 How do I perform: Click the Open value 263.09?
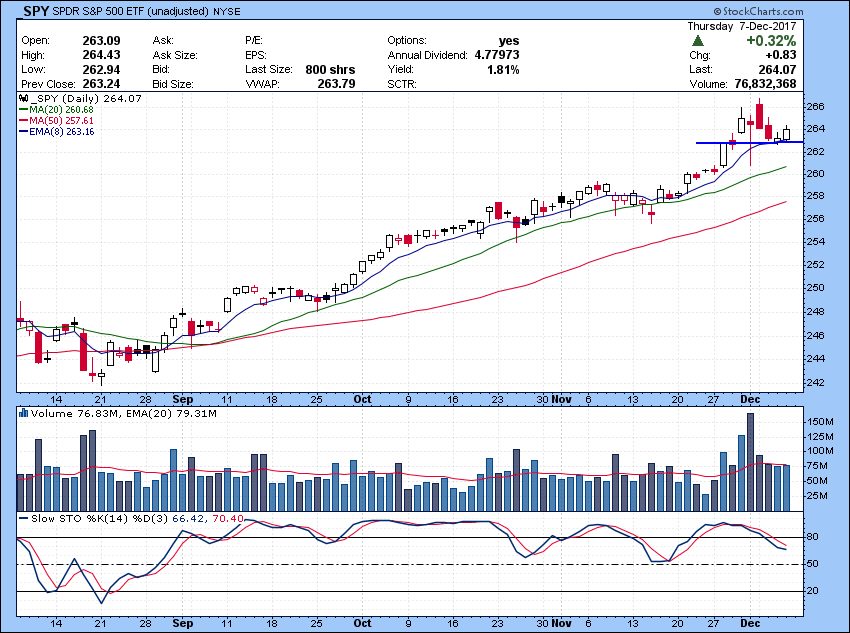101,41
